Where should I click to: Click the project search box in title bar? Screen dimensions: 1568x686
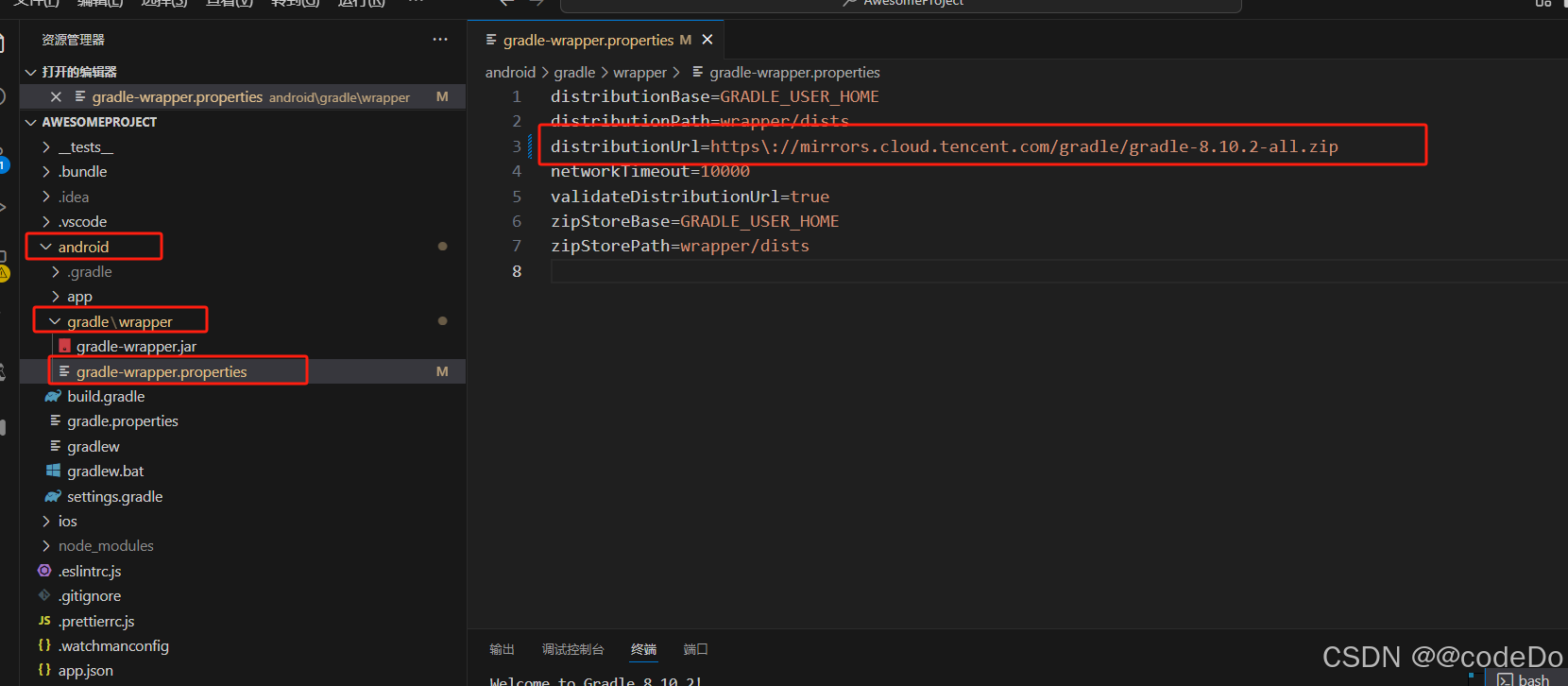[x=900, y=5]
